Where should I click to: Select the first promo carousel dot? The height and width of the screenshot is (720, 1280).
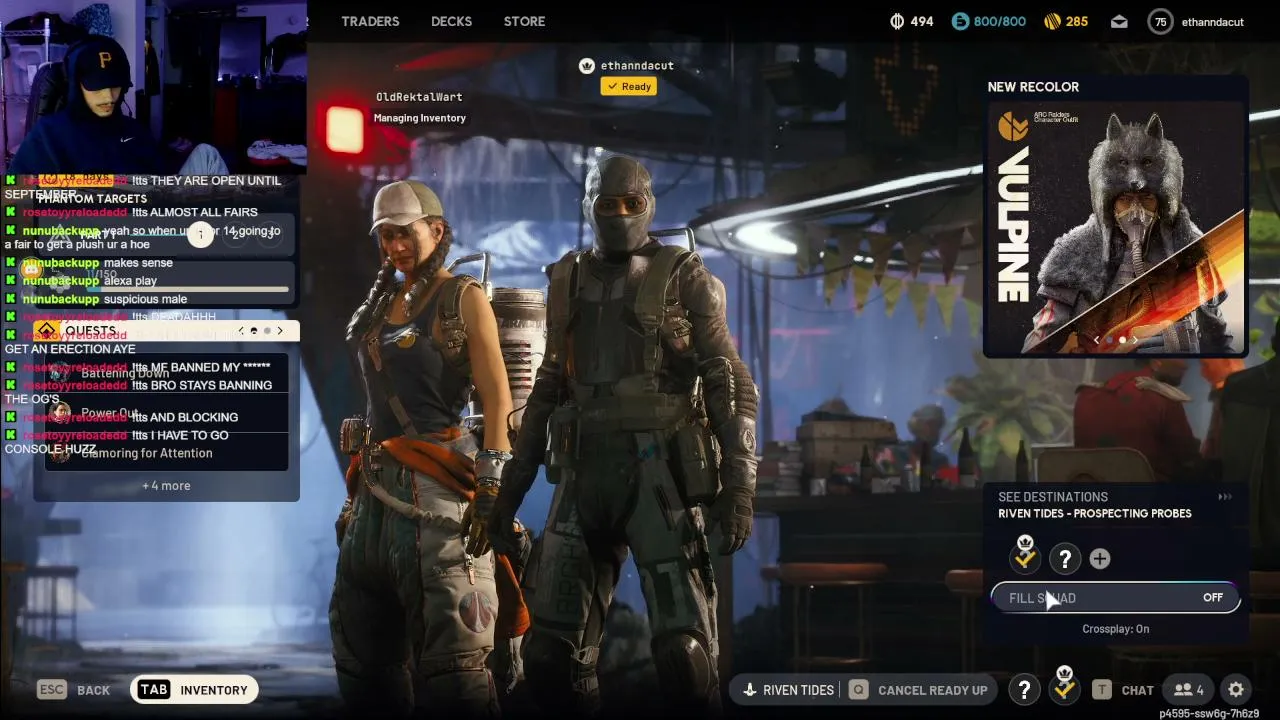pyautogui.click(x=1109, y=340)
